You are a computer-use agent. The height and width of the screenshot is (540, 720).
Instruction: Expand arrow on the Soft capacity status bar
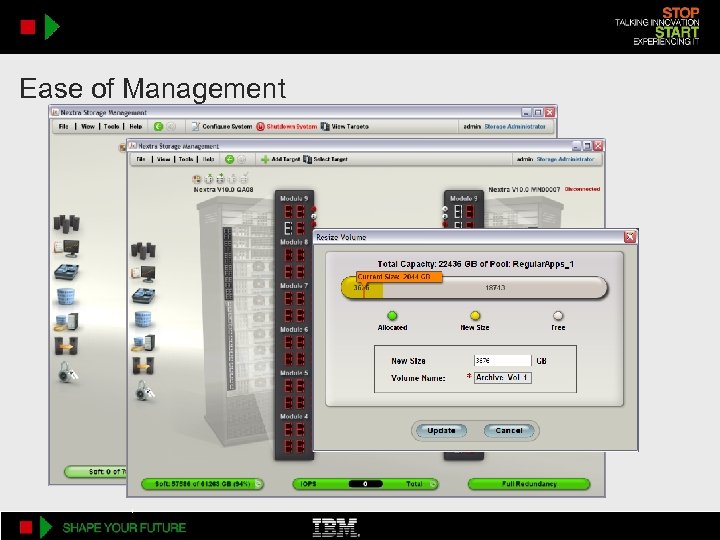[x=259, y=484]
